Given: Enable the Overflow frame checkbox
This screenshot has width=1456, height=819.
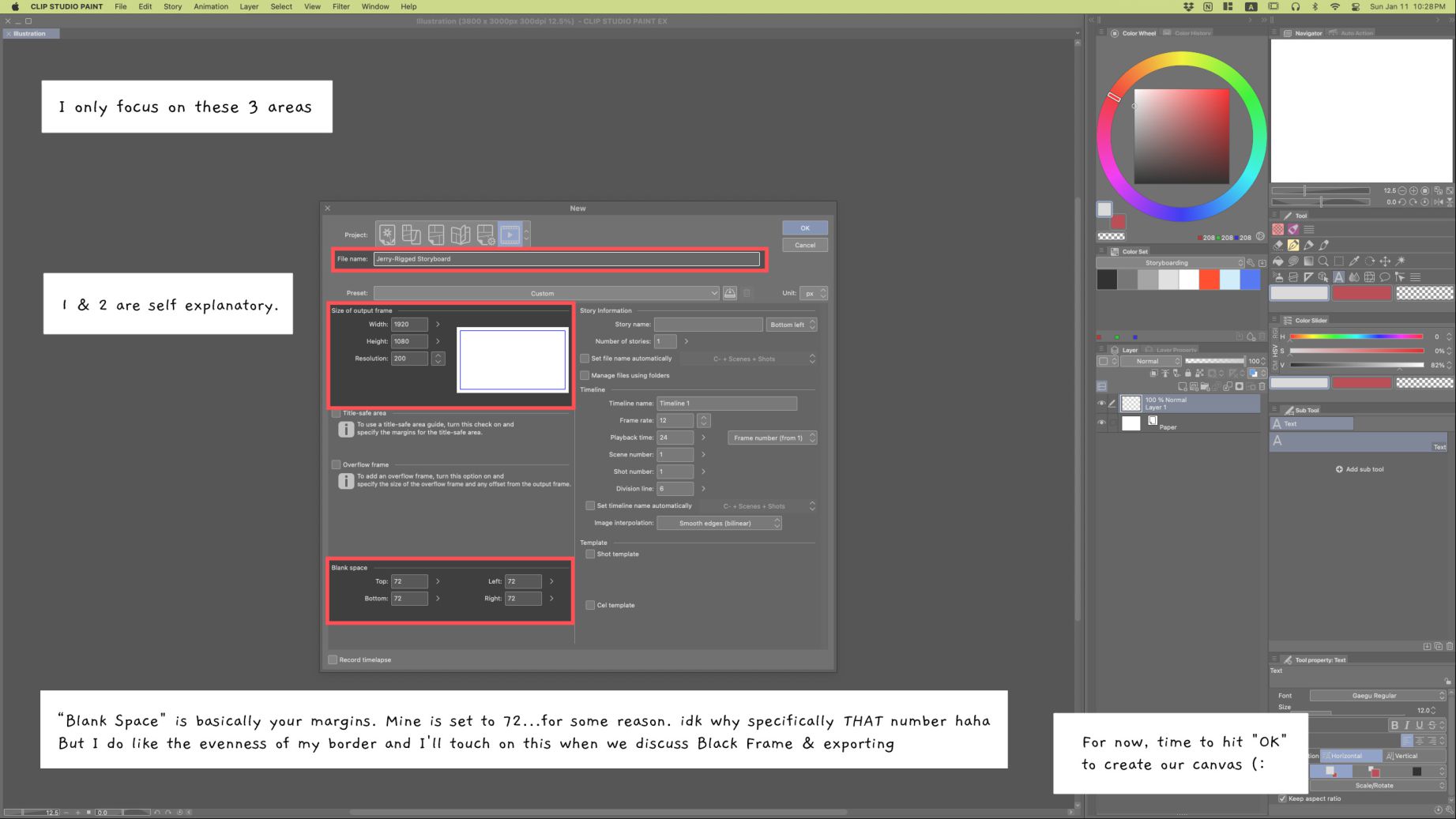Looking at the screenshot, I should click(x=337, y=464).
